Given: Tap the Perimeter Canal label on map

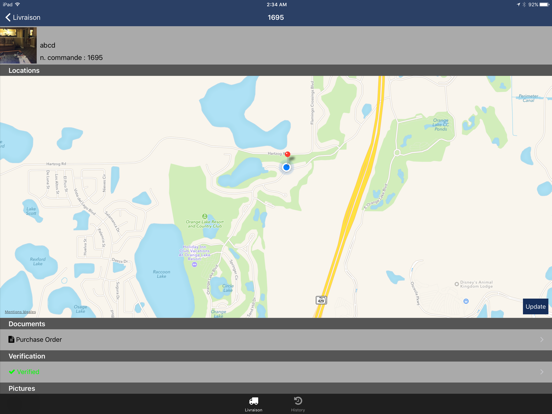Looking at the screenshot, I should pyautogui.click(x=528, y=98).
